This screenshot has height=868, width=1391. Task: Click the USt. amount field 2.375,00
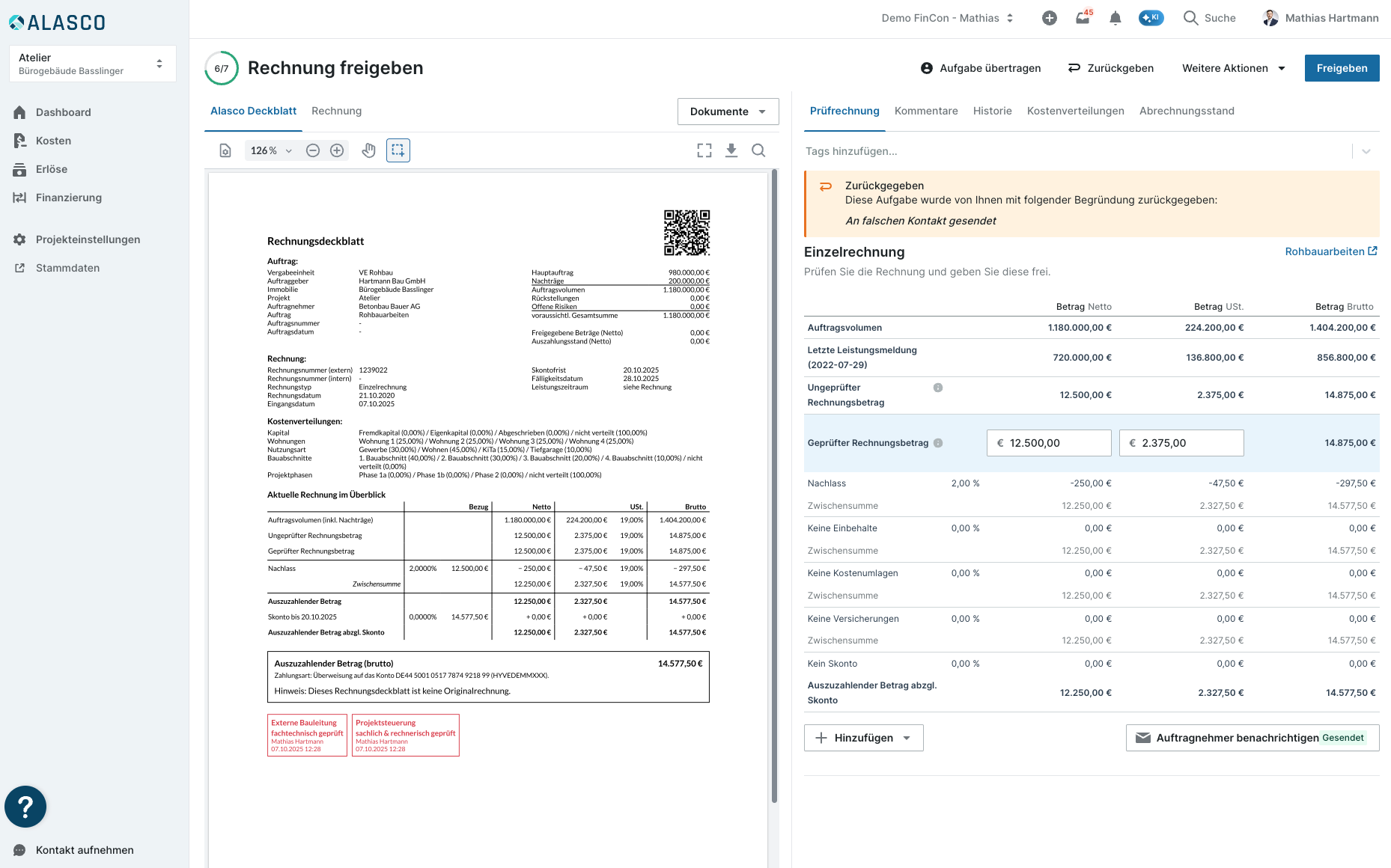[x=1181, y=443]
